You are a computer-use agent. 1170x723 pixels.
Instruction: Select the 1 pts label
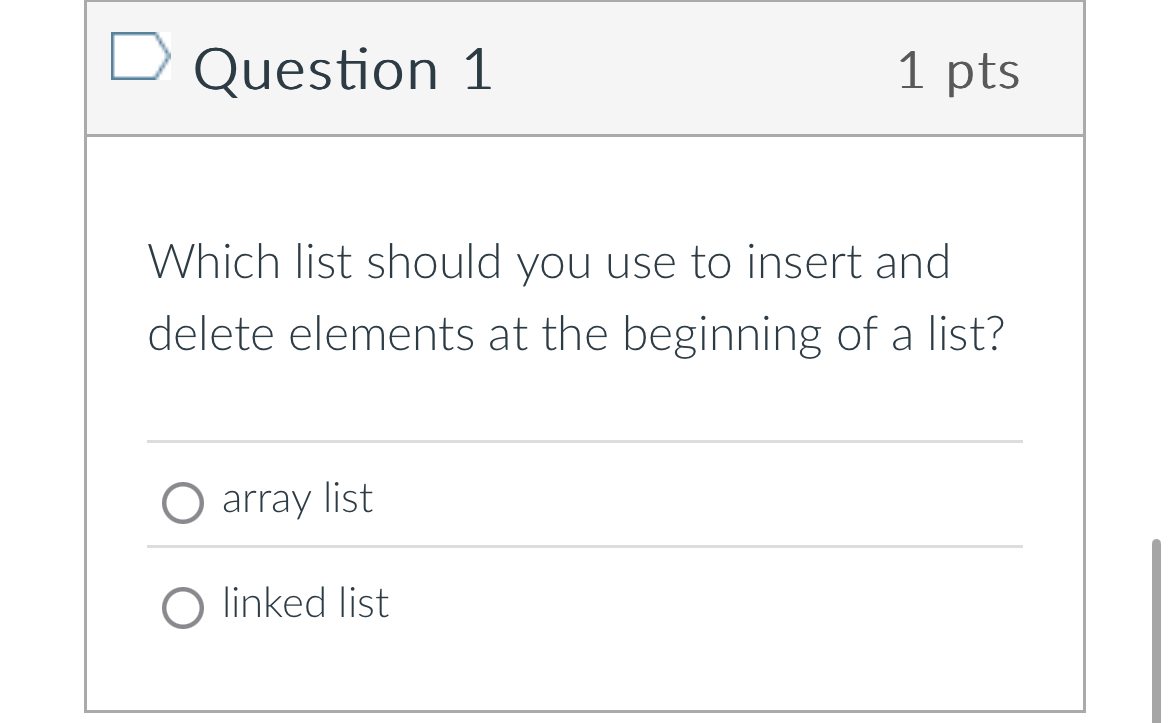[959, 70]
